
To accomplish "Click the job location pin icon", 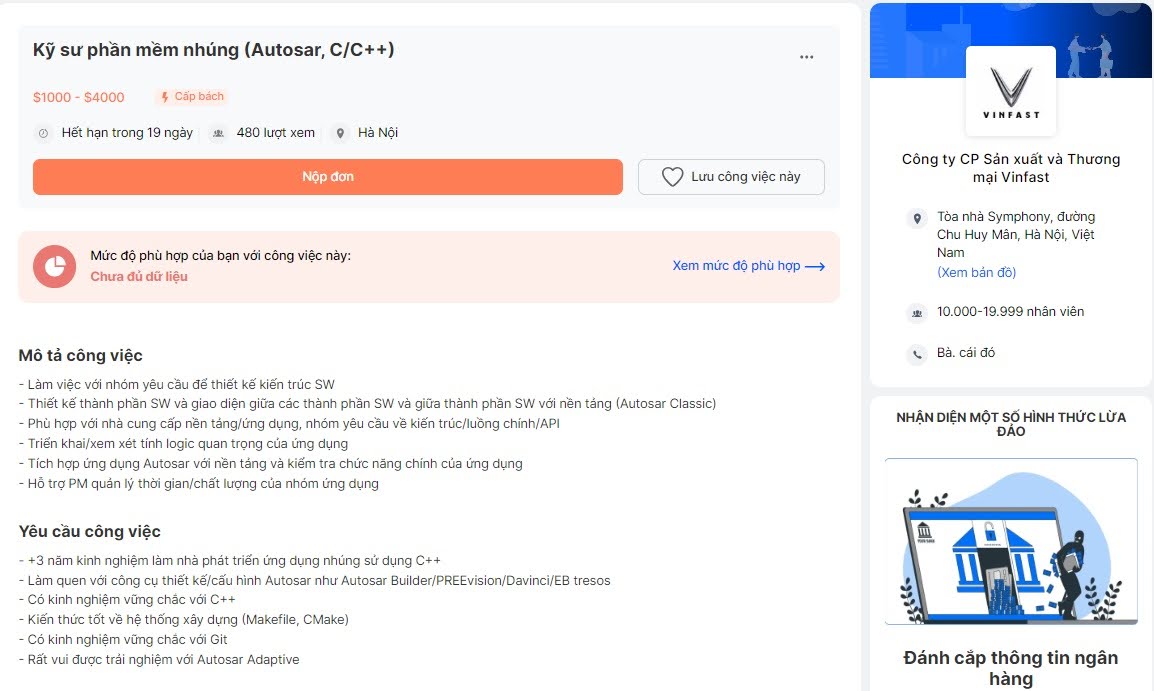I will point(340,133).
